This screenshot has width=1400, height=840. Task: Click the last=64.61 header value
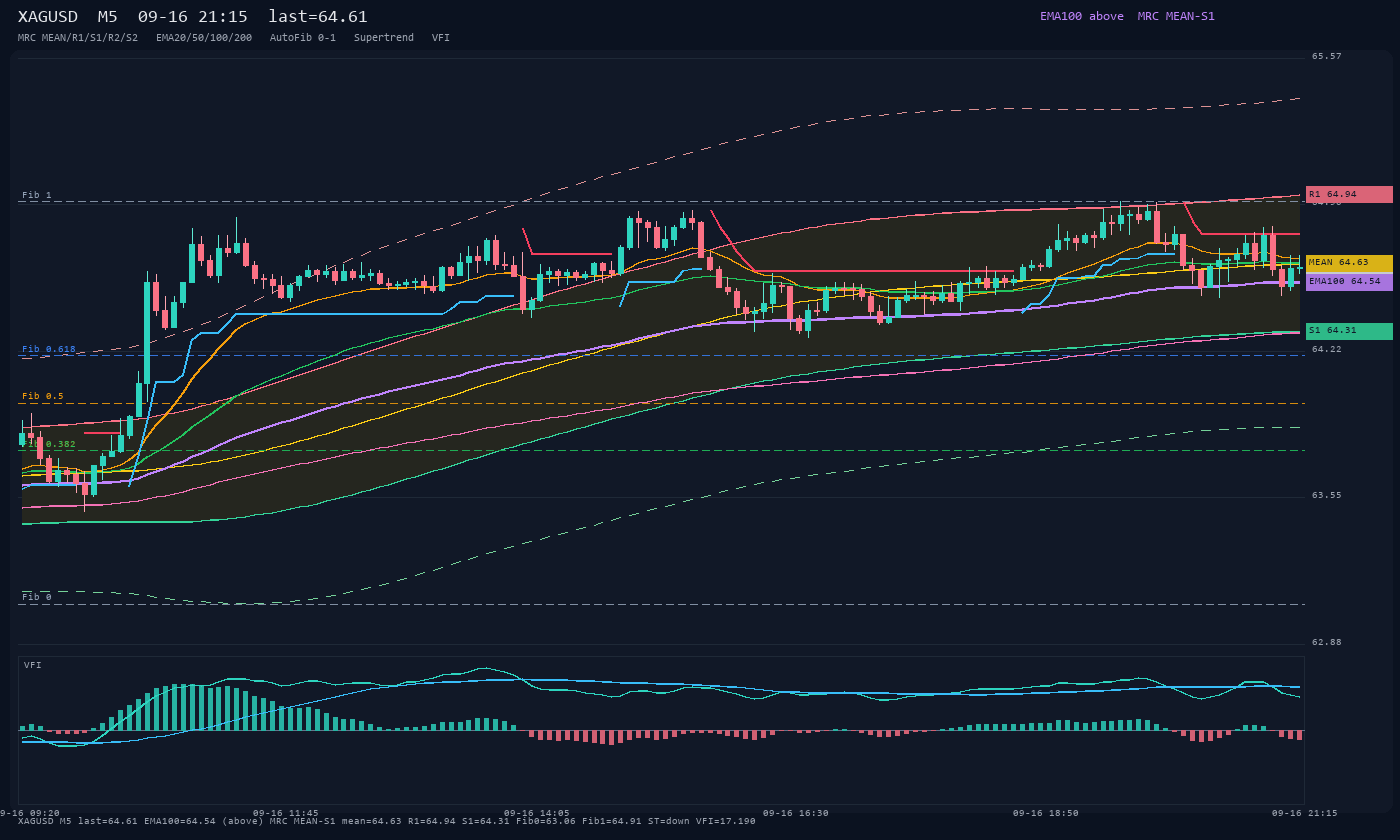(318, 17)
